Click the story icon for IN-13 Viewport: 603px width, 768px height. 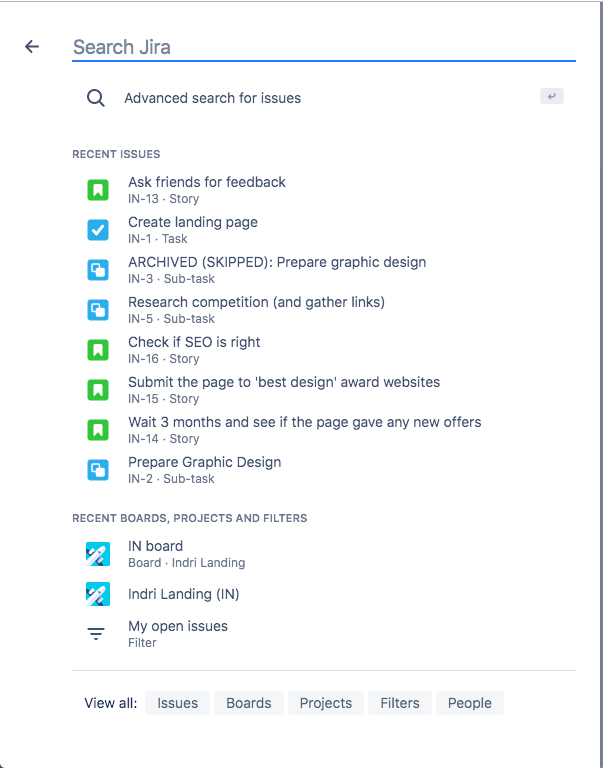(98, 190)
